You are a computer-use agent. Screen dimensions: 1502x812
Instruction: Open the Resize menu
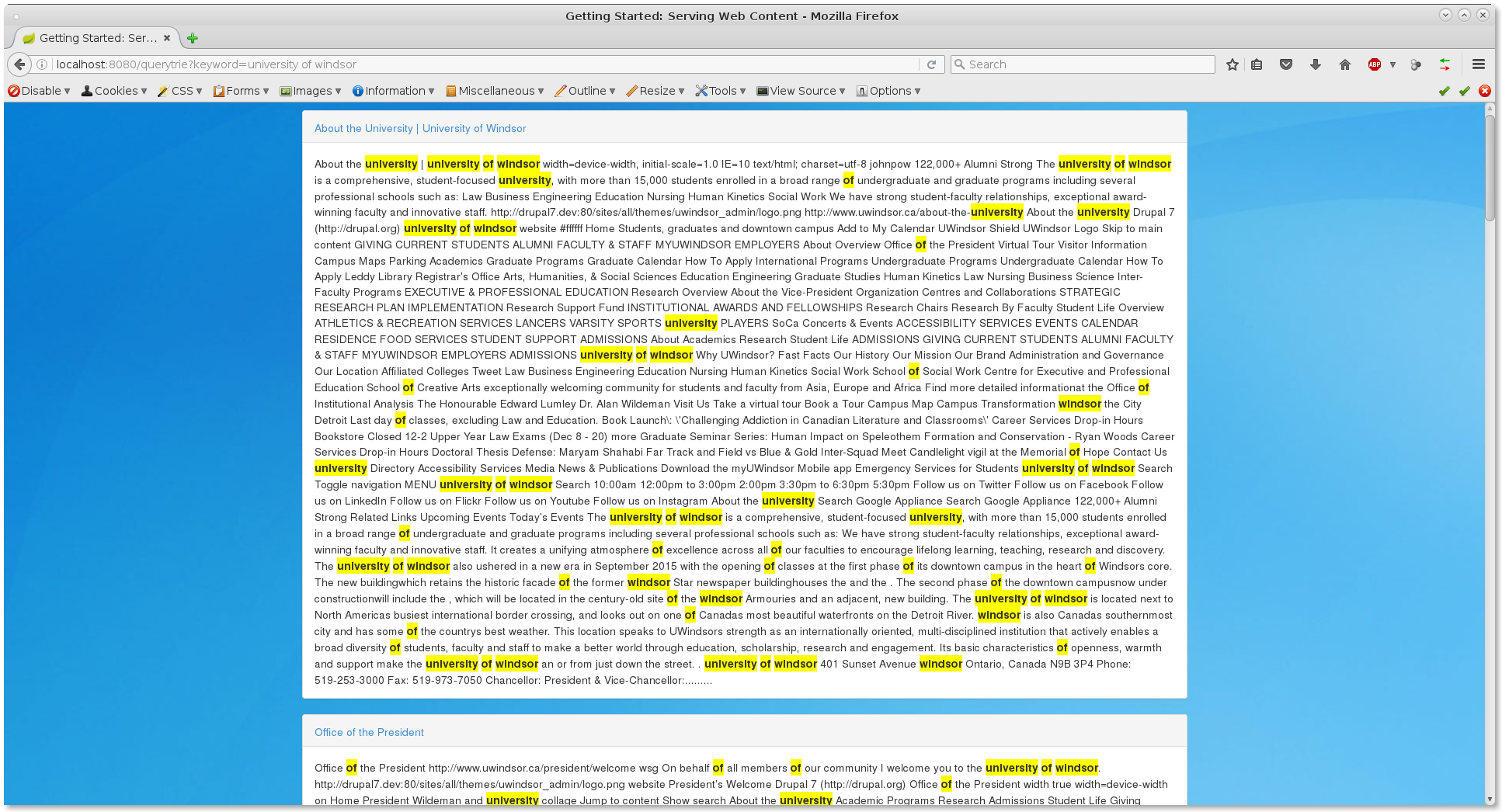point(655,91)
